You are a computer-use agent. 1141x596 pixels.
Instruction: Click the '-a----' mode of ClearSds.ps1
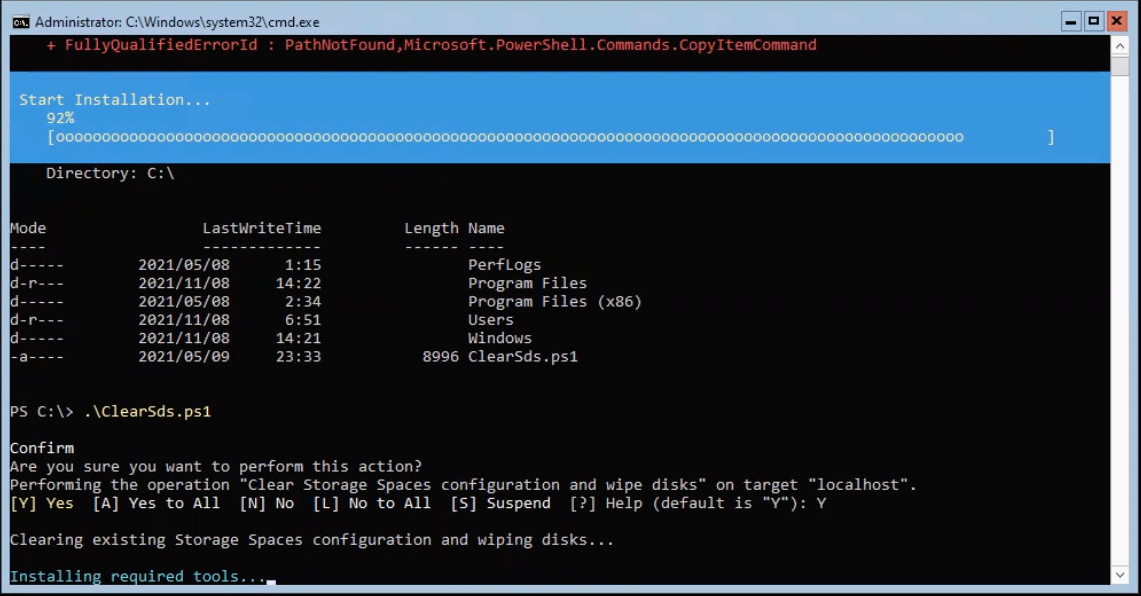pyautogui.click(x=36, y=357)
